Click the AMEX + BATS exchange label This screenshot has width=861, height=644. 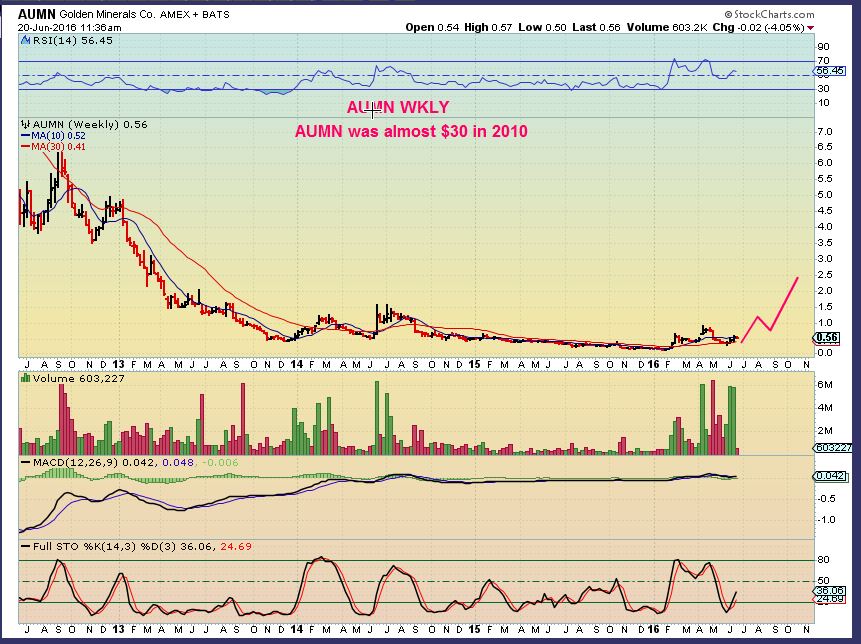(195, 14)
